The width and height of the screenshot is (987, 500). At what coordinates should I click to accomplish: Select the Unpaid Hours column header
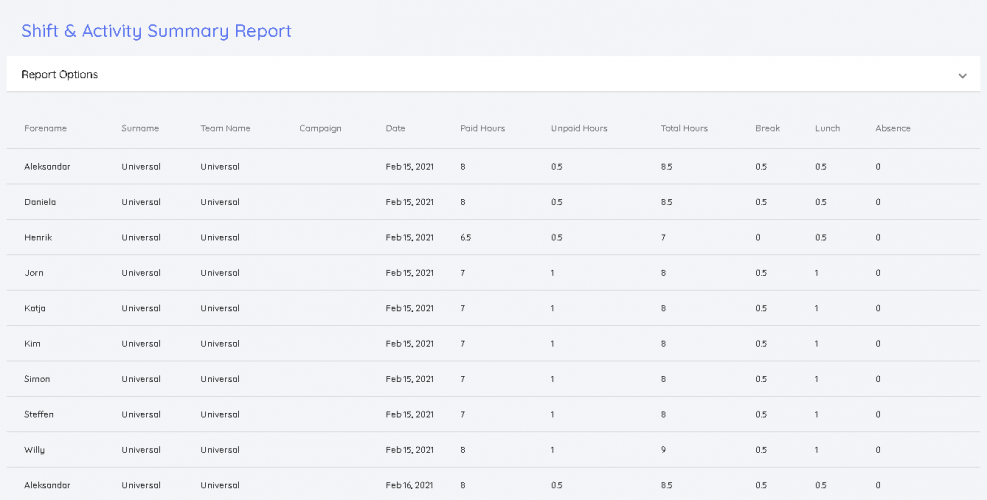(579, 129)
